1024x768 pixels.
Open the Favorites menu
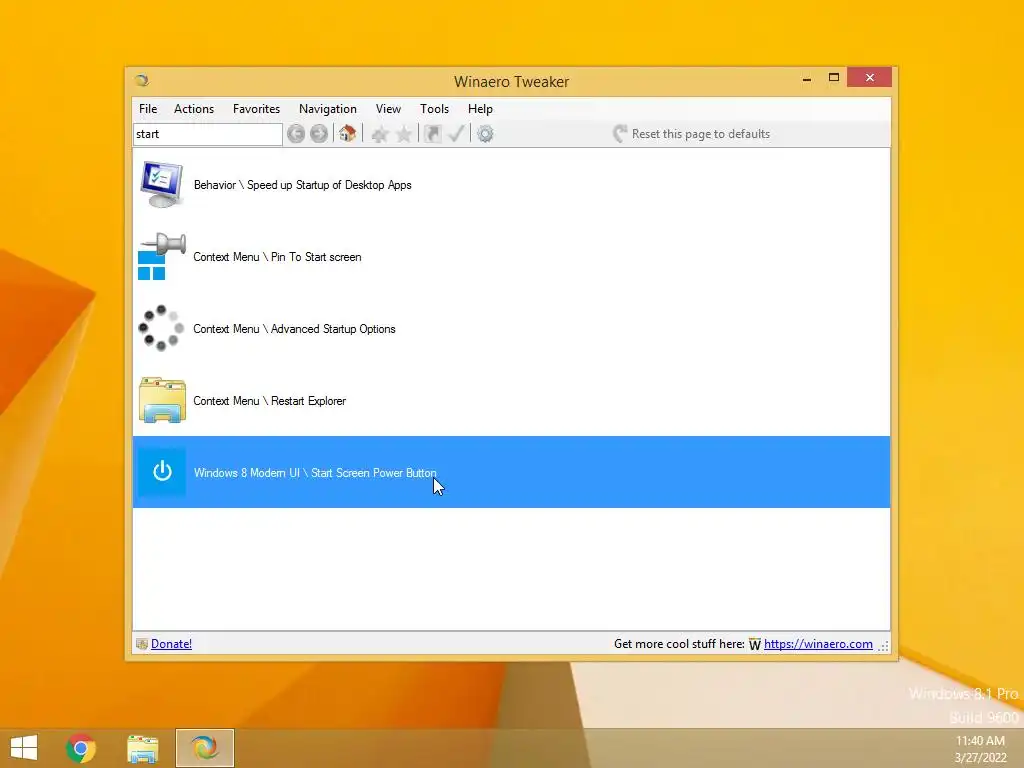(x=257, y=109)
